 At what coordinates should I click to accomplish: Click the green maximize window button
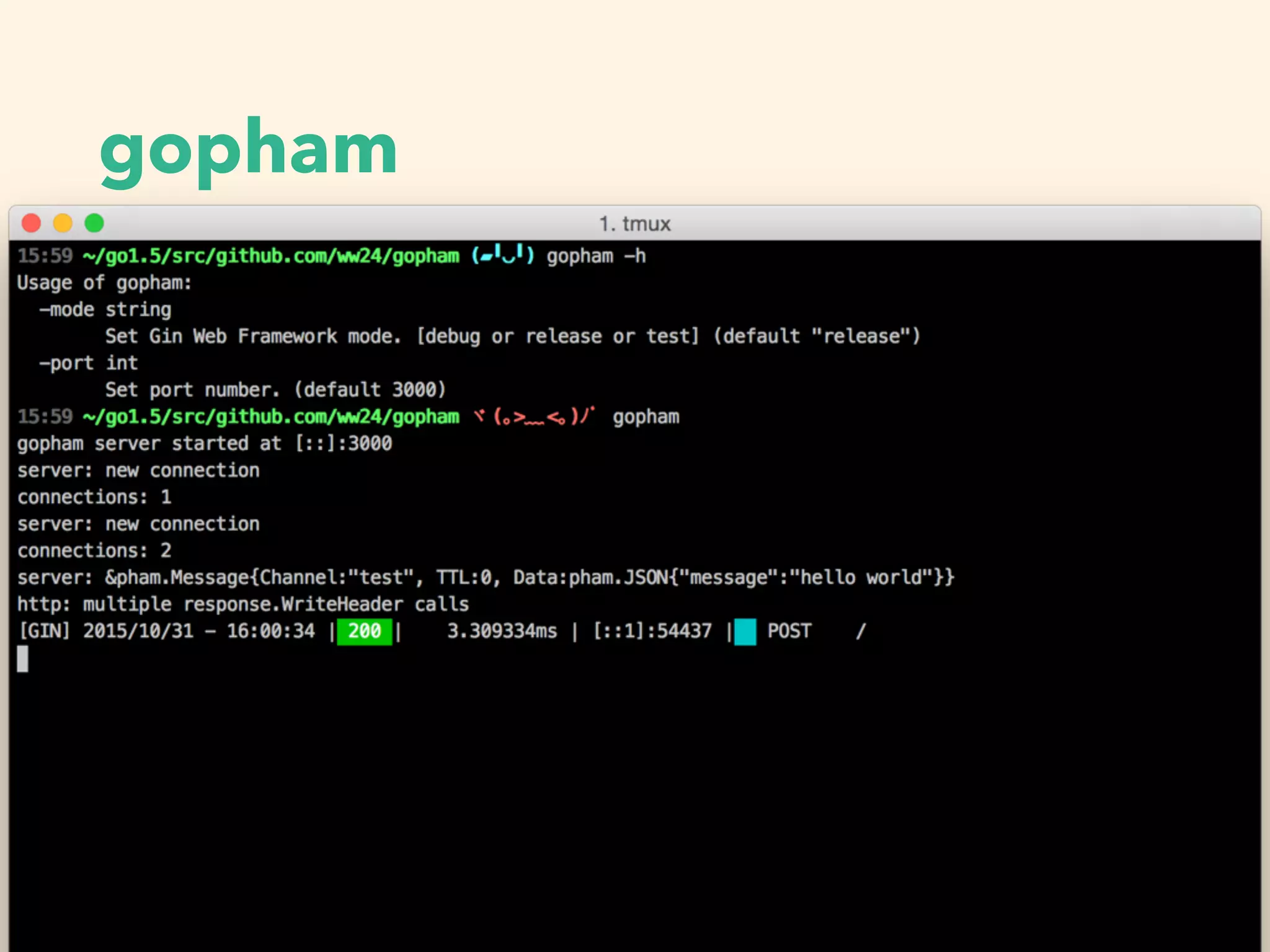pos(94,223)
